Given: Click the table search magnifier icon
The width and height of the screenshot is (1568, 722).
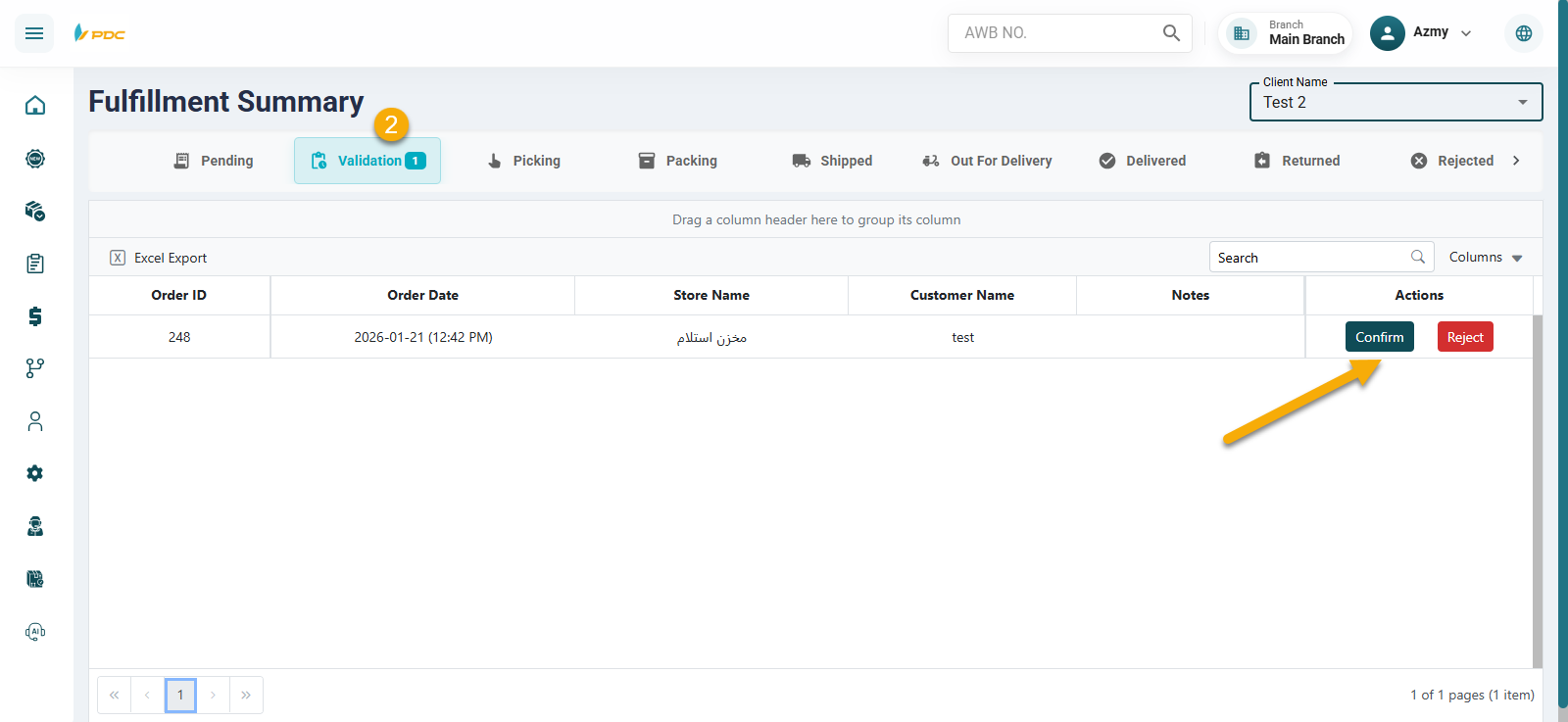Looking at the screenshot, I should (x=1417, y=257).
